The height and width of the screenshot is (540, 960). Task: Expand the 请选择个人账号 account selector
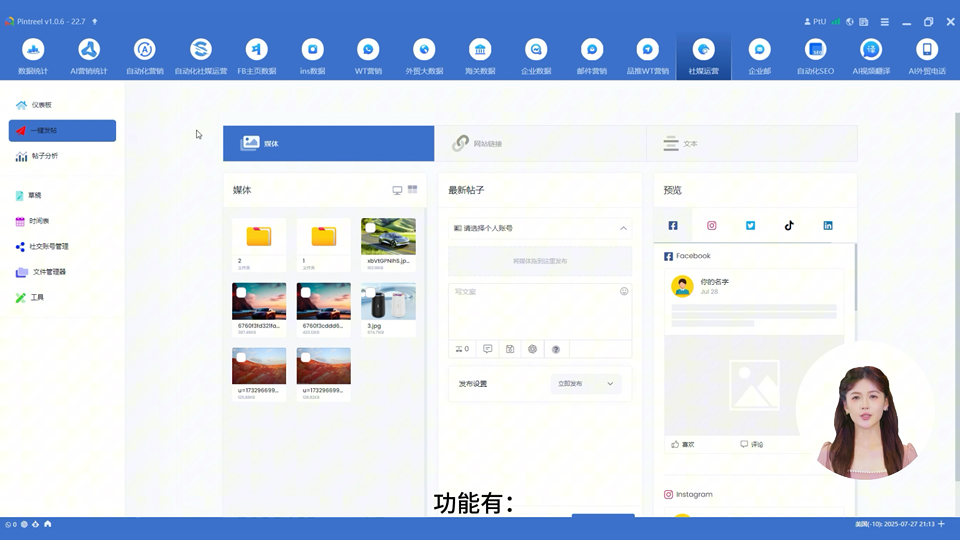(x=540, y=228)
